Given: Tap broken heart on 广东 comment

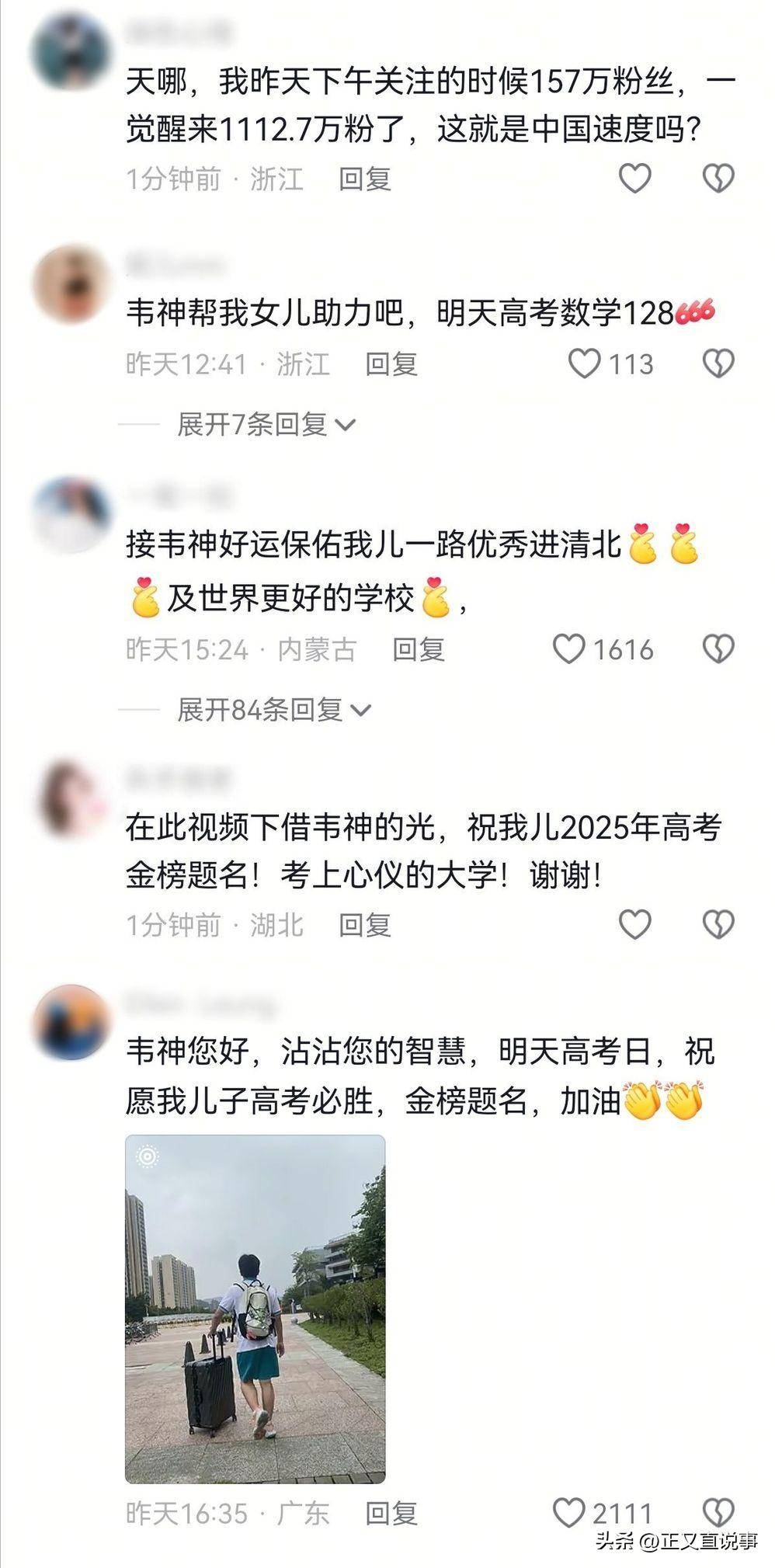Looking at the screenshot, I should [718, 1513].
